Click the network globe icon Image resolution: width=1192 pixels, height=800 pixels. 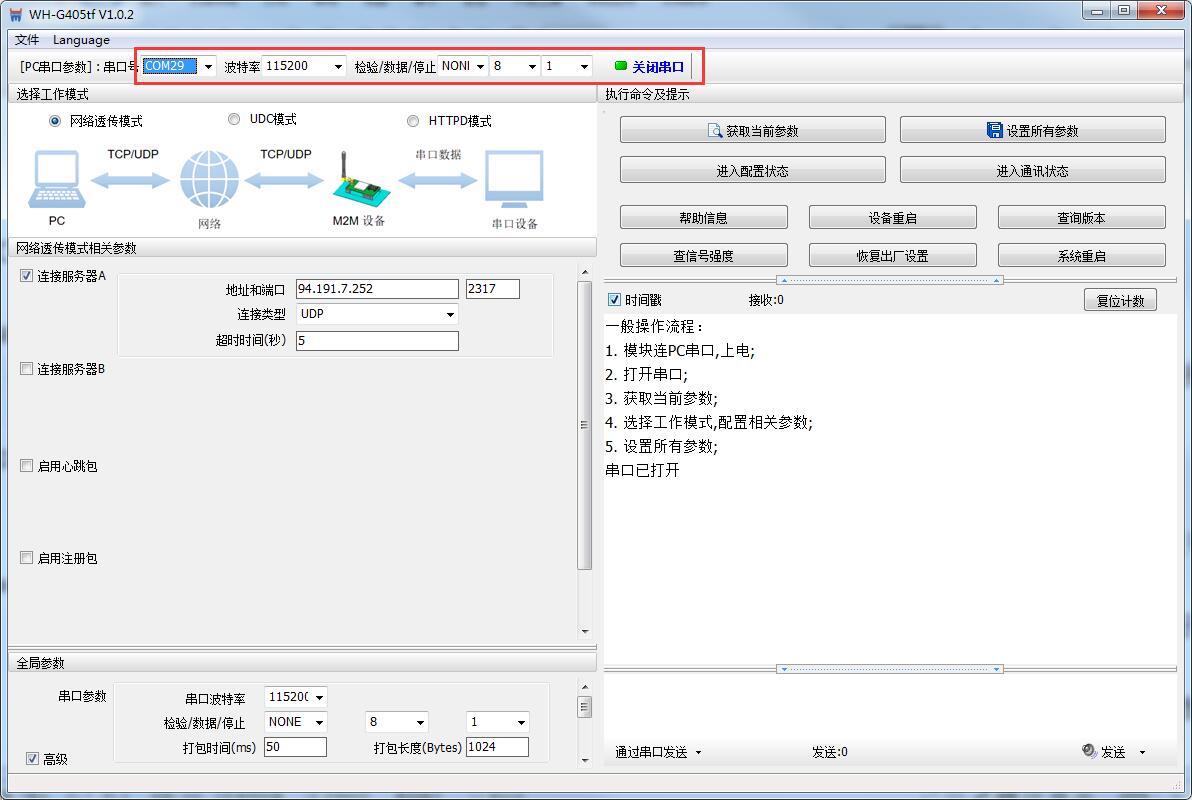pyautogui.click(x=209, y=180)
